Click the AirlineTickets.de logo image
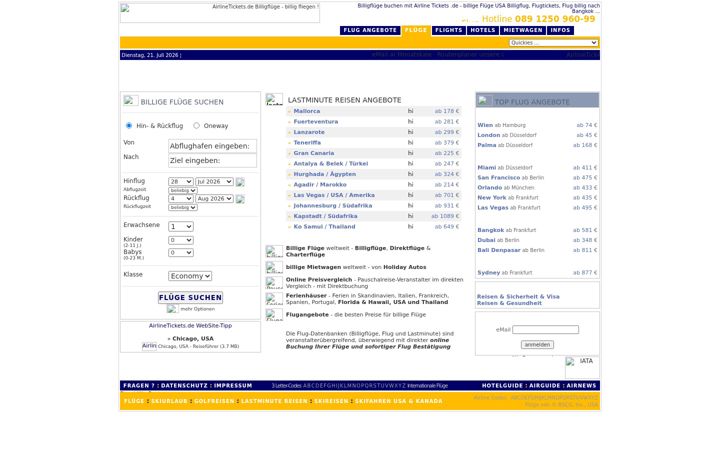The height and width of the screenshot is (450, 720). [x=220, y=13]
